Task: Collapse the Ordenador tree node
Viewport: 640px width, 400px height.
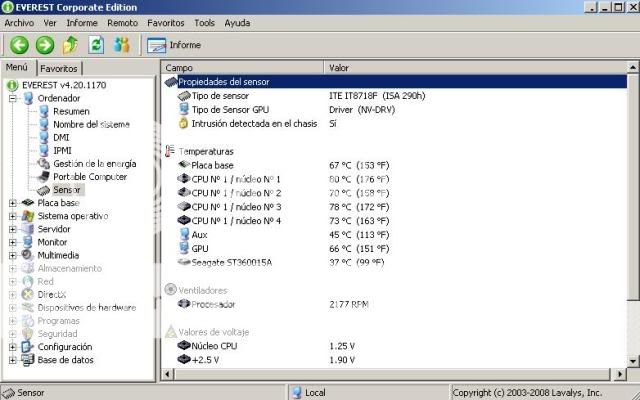Action: (13, 98)
